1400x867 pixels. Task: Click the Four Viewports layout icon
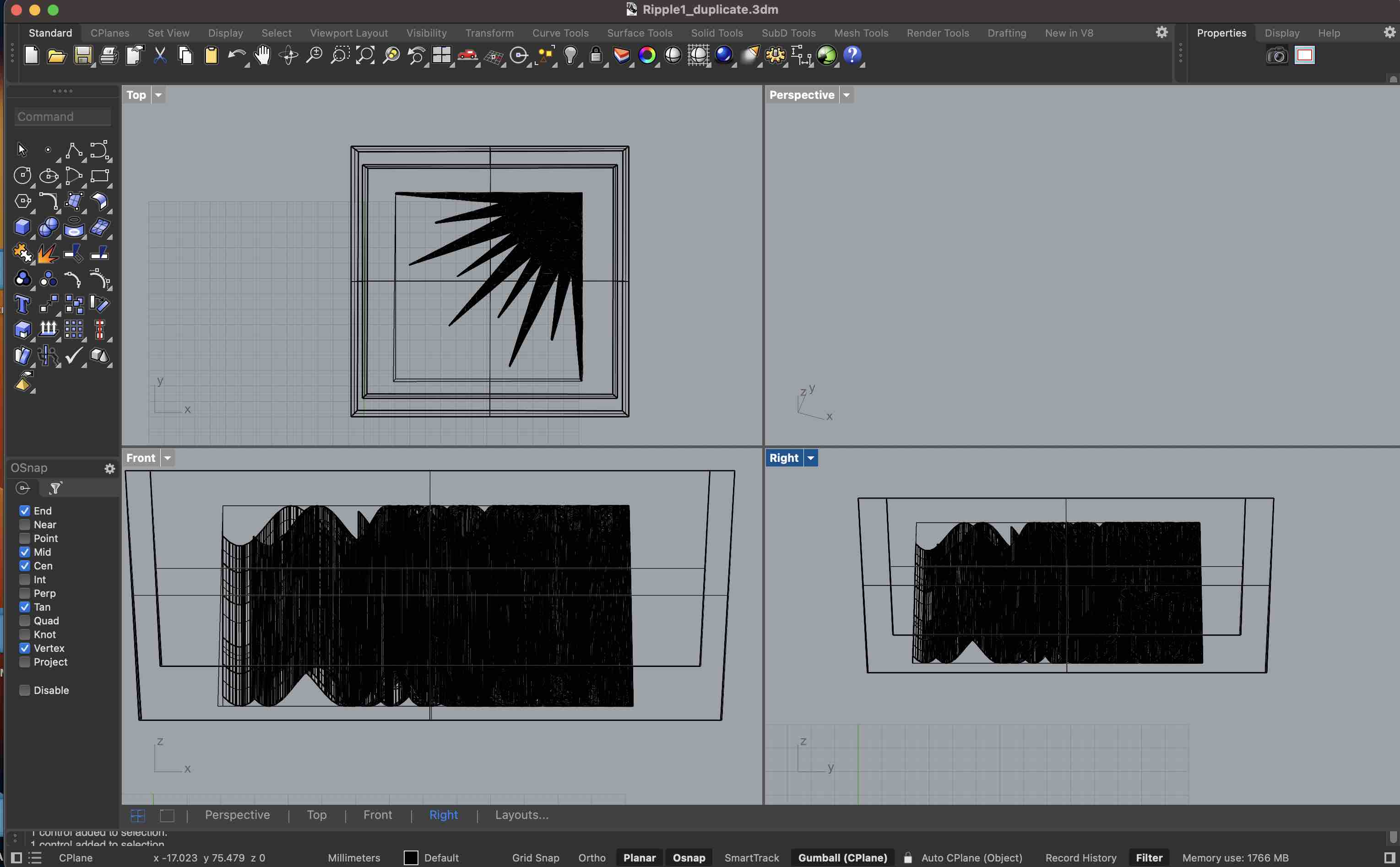coord(441,56)
